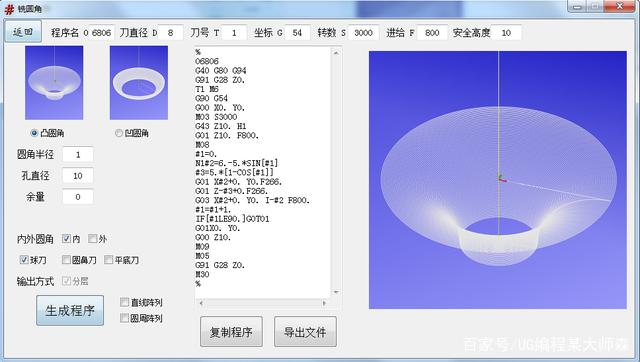Click the 导出文件 export file button
This screenshot has height=362, width=640.
click(x=305, y=332)
